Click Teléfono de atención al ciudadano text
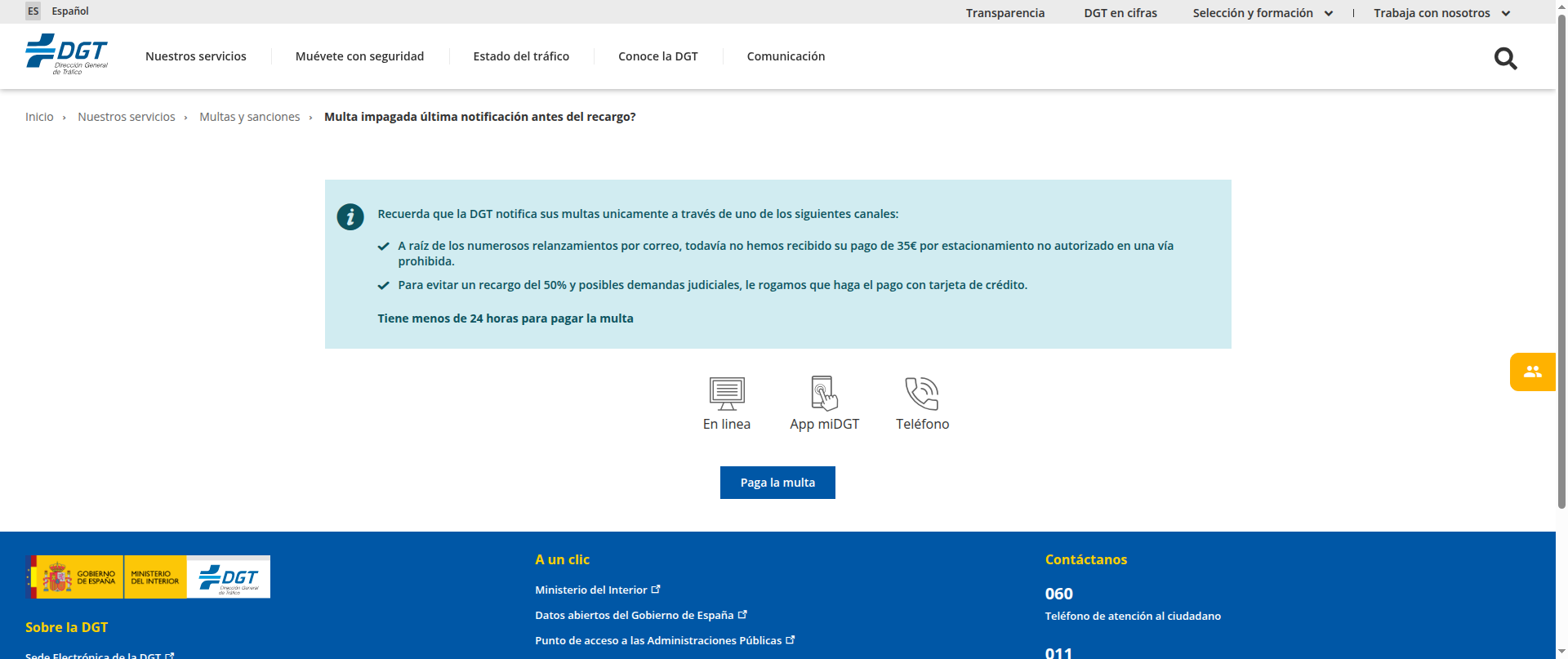Image resolution: width=1568 pixels, height=659 pixels. [1133, 616]
